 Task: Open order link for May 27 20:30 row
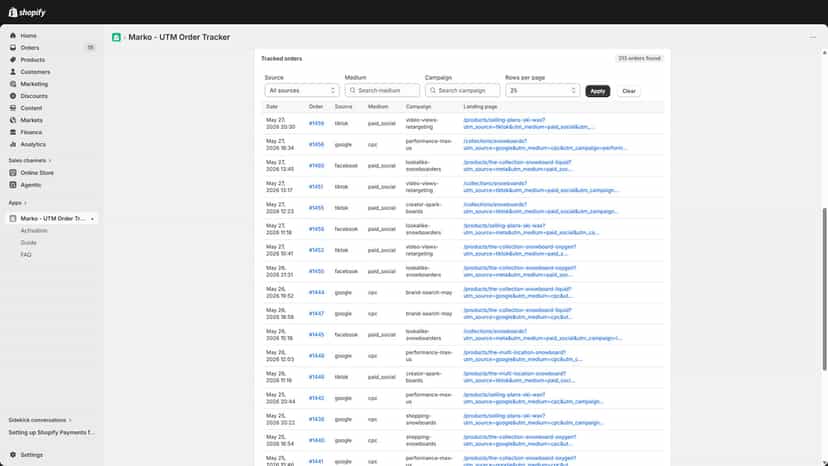(x=316, y=124)
